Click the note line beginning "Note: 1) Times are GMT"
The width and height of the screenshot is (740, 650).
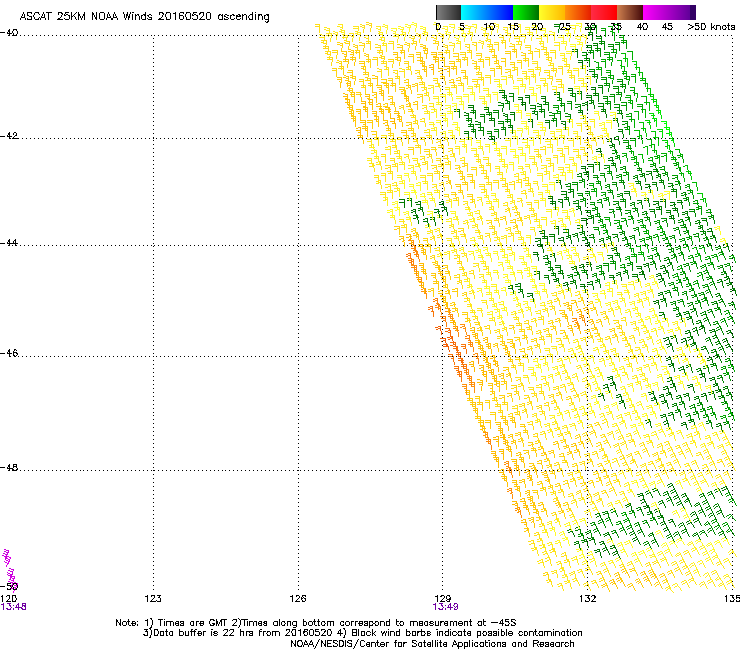tap(316, 623)
